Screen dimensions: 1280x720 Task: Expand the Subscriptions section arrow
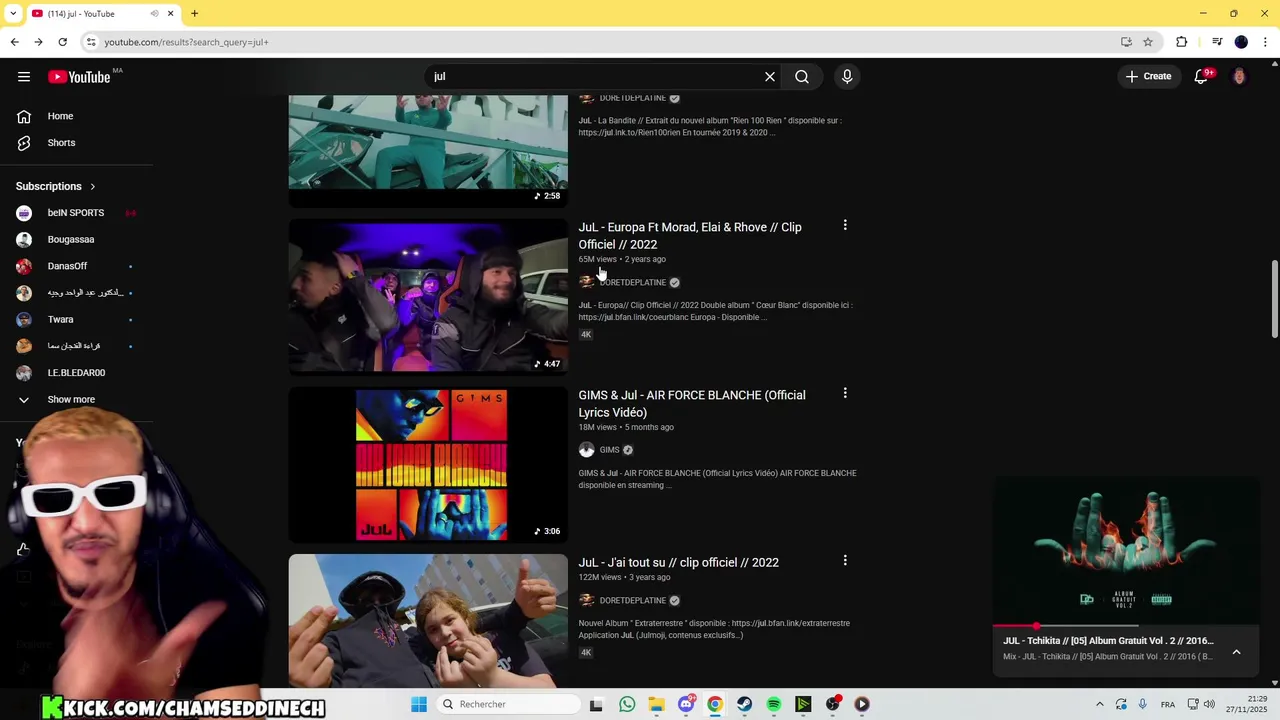point(93,187)
